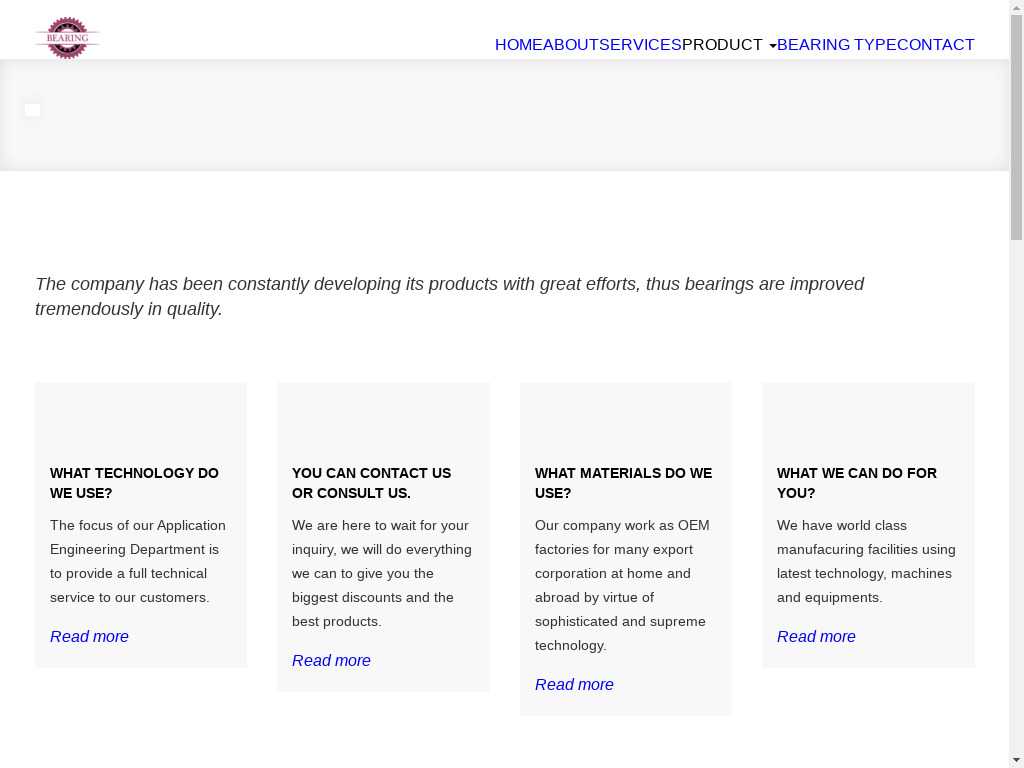Select the 'What Technology Do We Use?' heading
1024x768 pixels.
pyautogui.click(x=134, y=483)
